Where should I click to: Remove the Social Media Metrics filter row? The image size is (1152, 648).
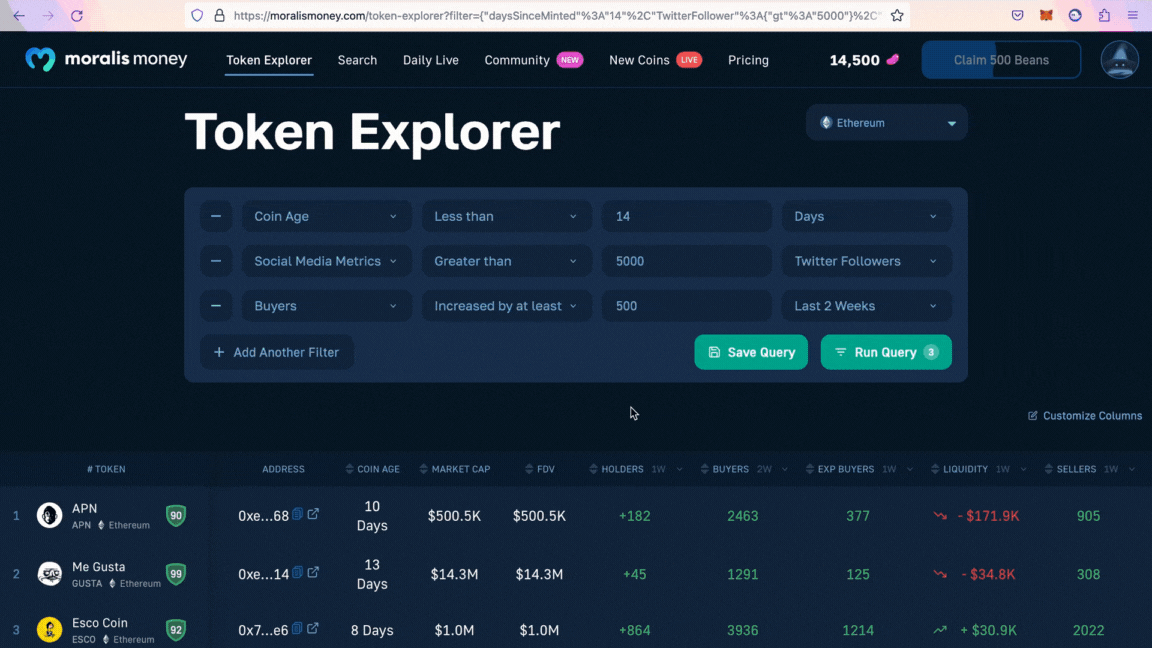pos(216,261)
